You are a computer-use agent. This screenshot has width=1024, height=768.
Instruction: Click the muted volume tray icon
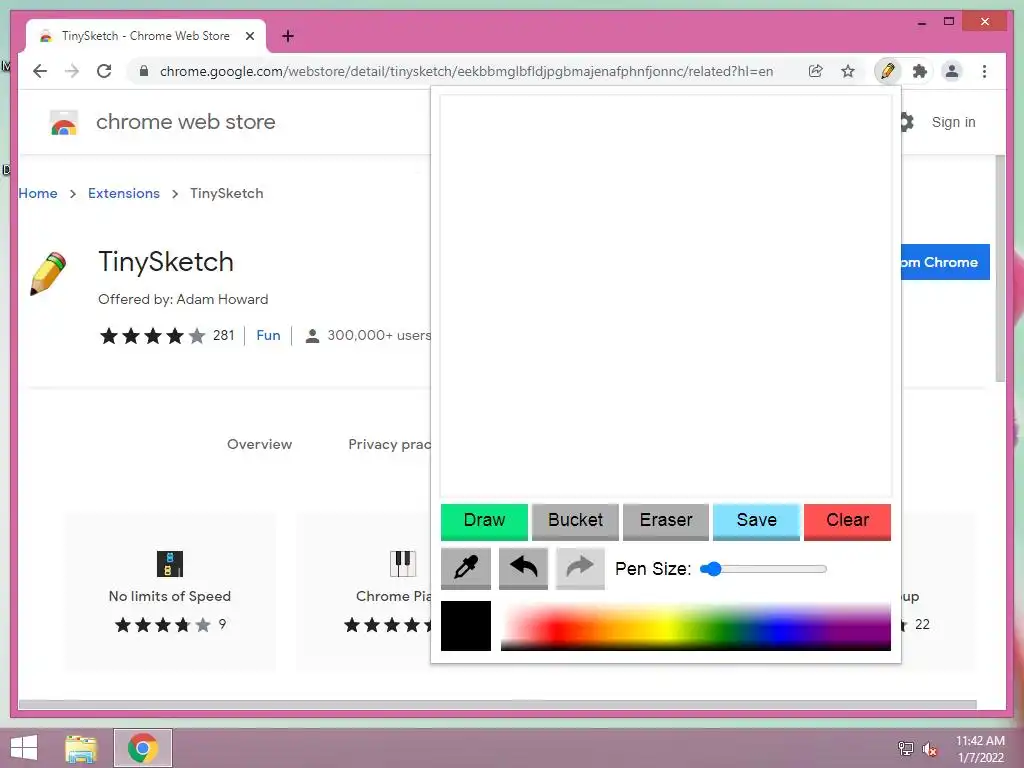929,748
